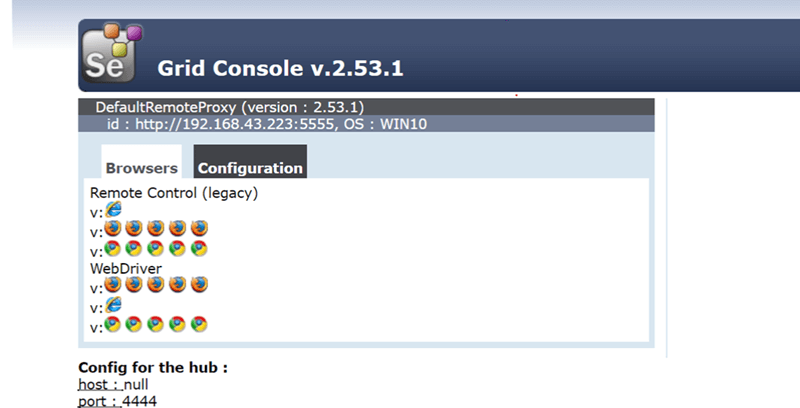
Task: Click first Chrome icon under Remote Control
Action: coord(113,248)
